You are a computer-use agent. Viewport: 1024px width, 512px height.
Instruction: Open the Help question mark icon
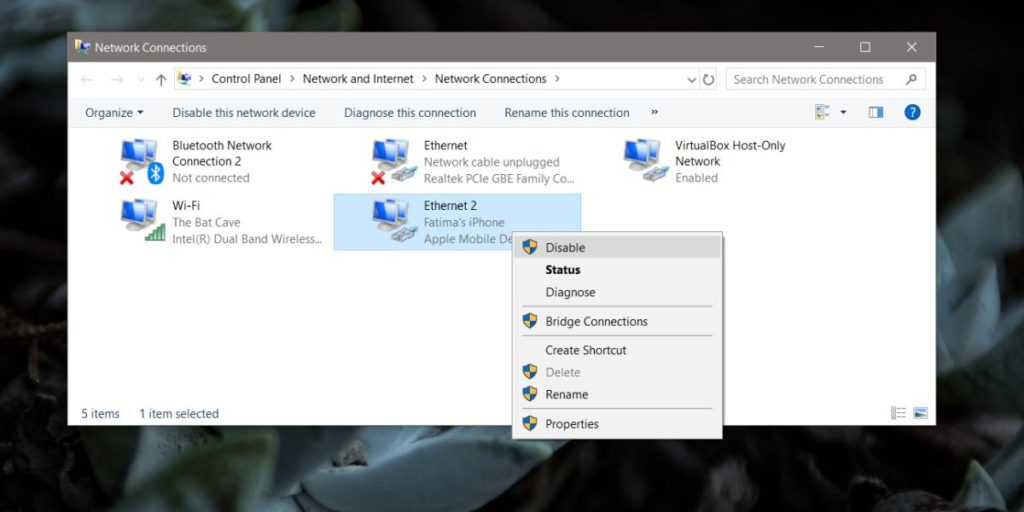[912, 112]
